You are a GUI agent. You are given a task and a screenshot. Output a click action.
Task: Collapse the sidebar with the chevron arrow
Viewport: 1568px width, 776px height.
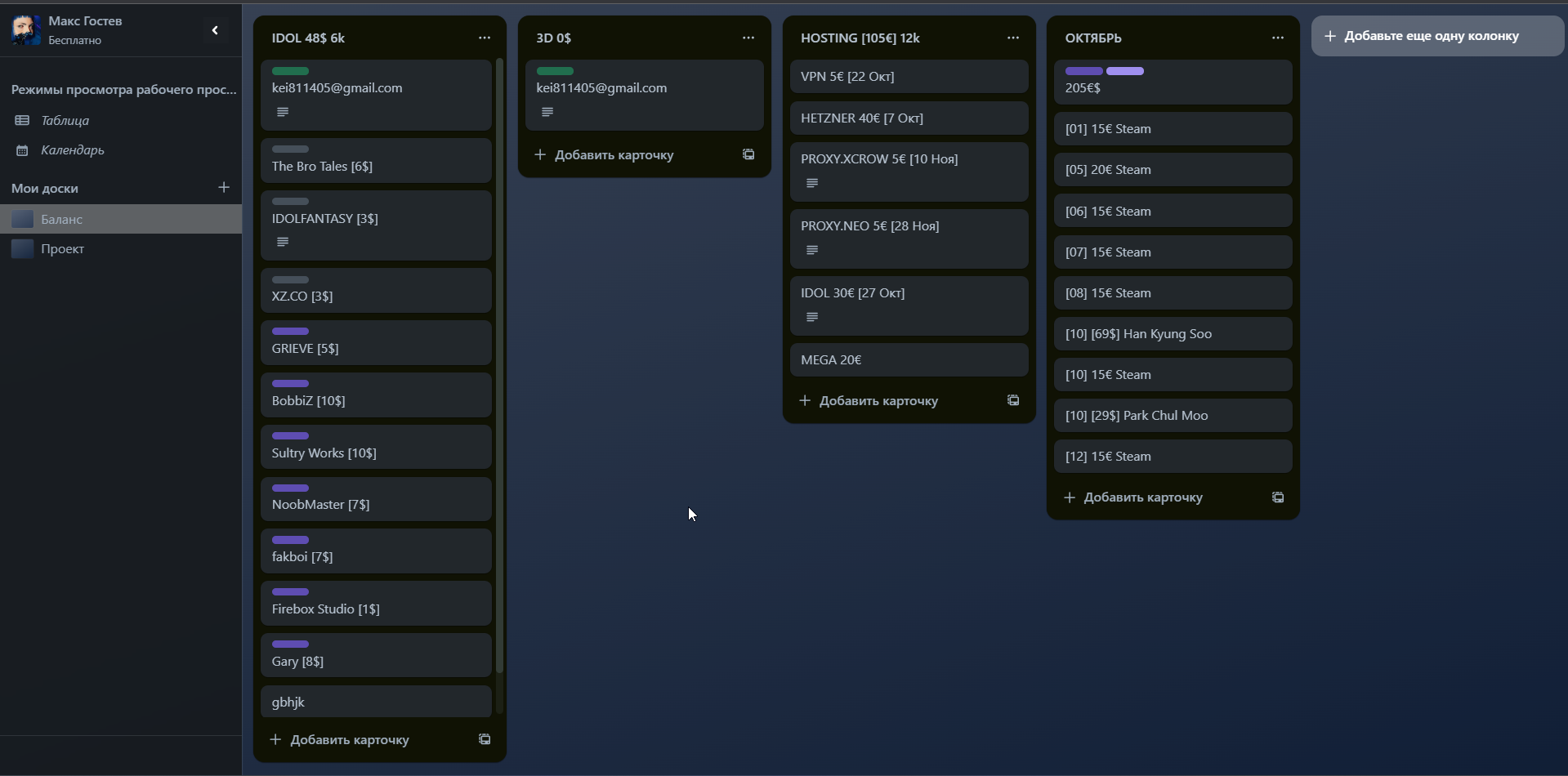[x=215, y=30]
